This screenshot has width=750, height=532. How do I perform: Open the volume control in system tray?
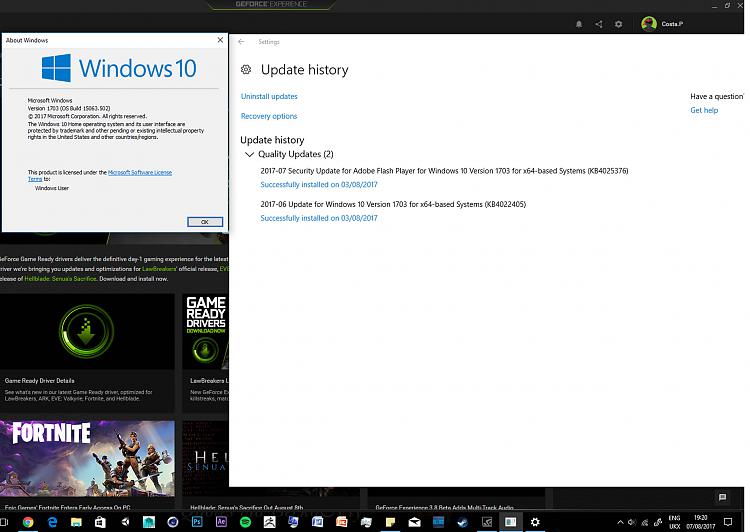(632, 522)
